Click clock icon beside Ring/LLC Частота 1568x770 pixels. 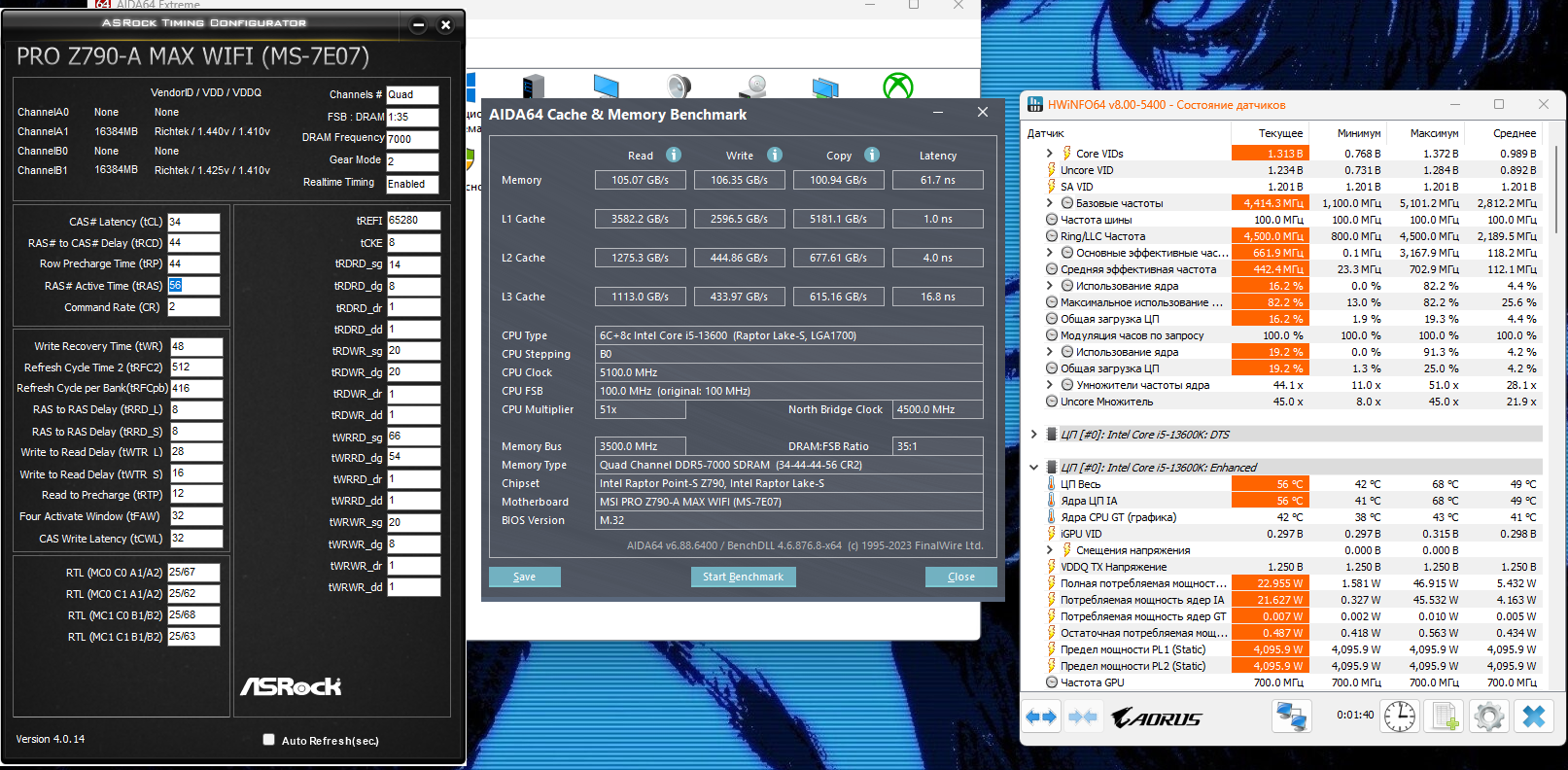tap(1051, 236)
